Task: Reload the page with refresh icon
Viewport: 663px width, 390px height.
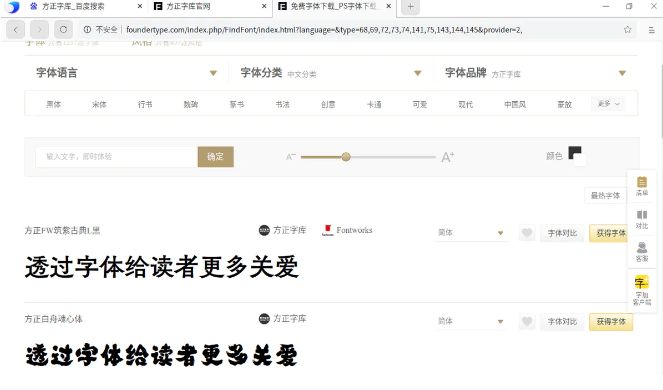Action: point(63,30)
